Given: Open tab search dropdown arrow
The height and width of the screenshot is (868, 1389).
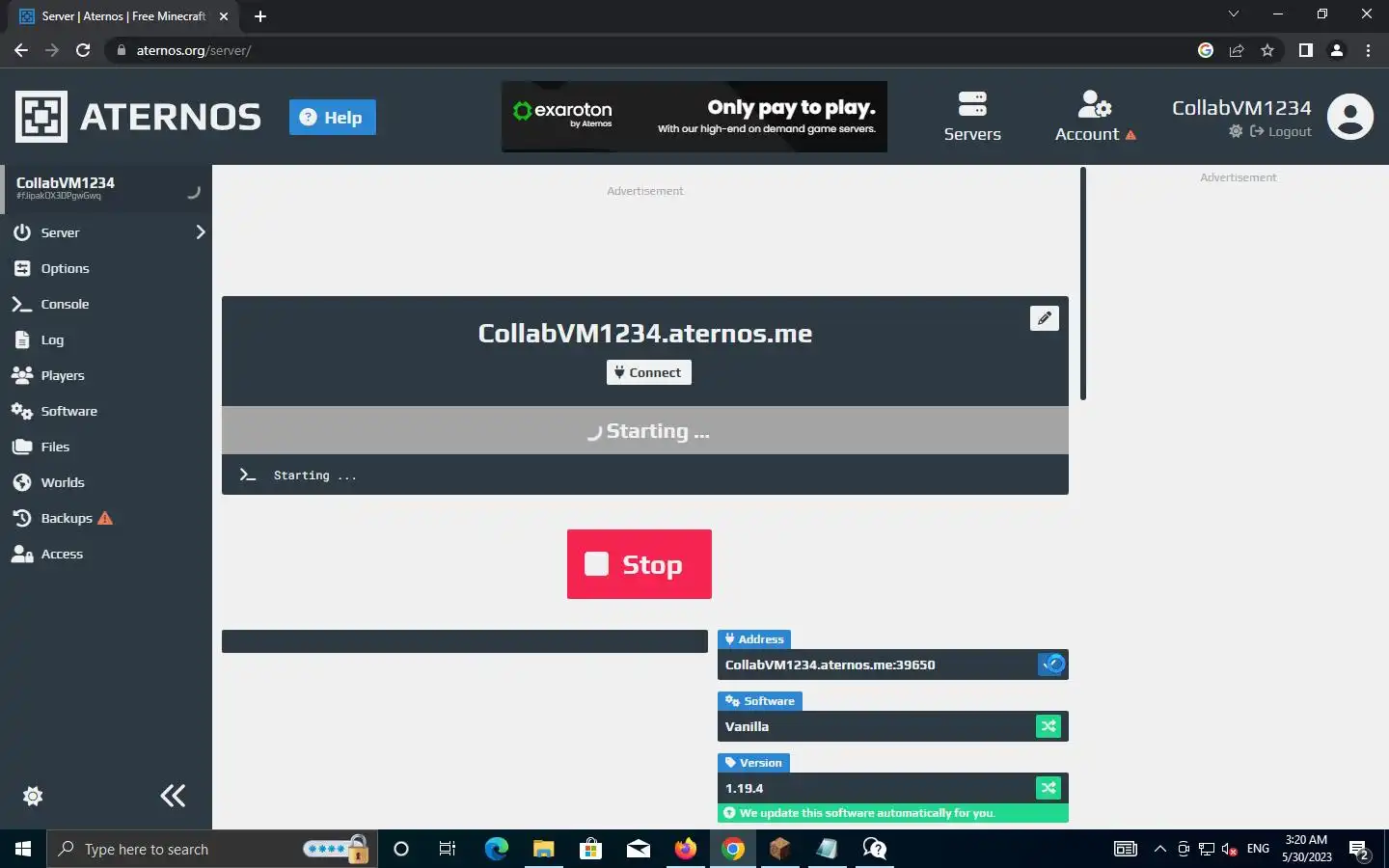Looking at the screenshot, I should point(1233,14).
